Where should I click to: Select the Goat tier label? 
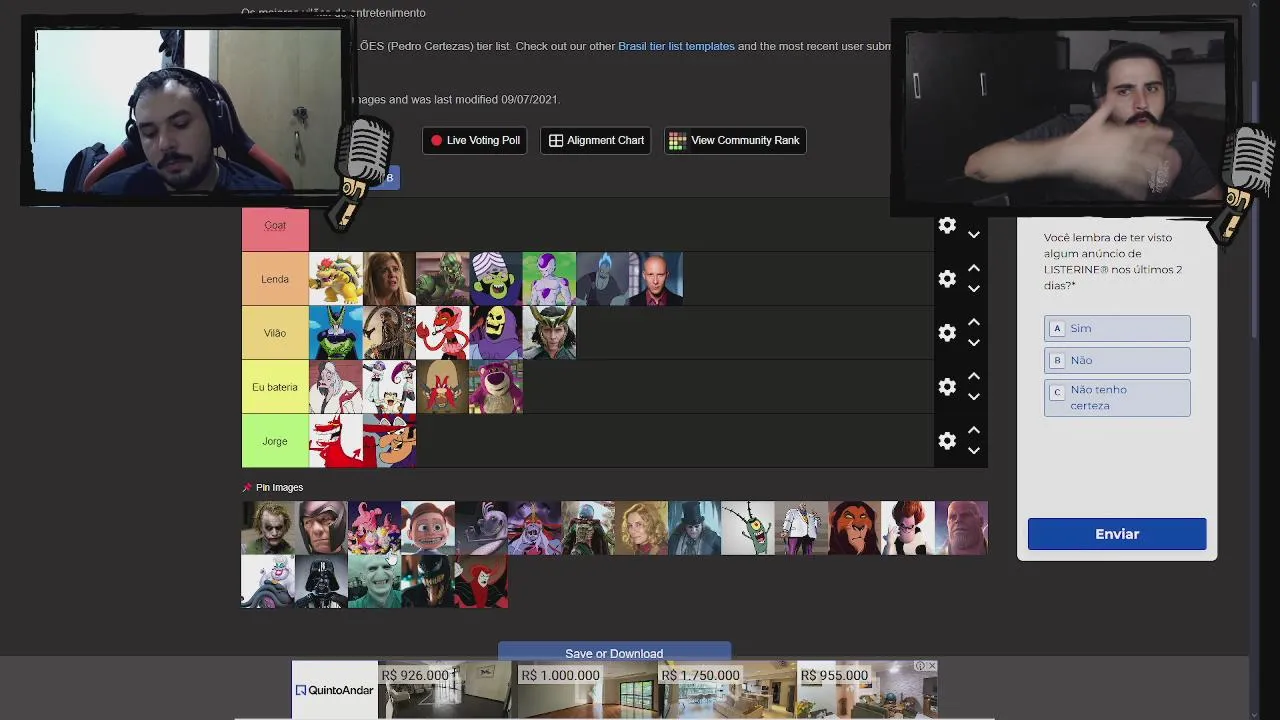[x=275, y=225]
